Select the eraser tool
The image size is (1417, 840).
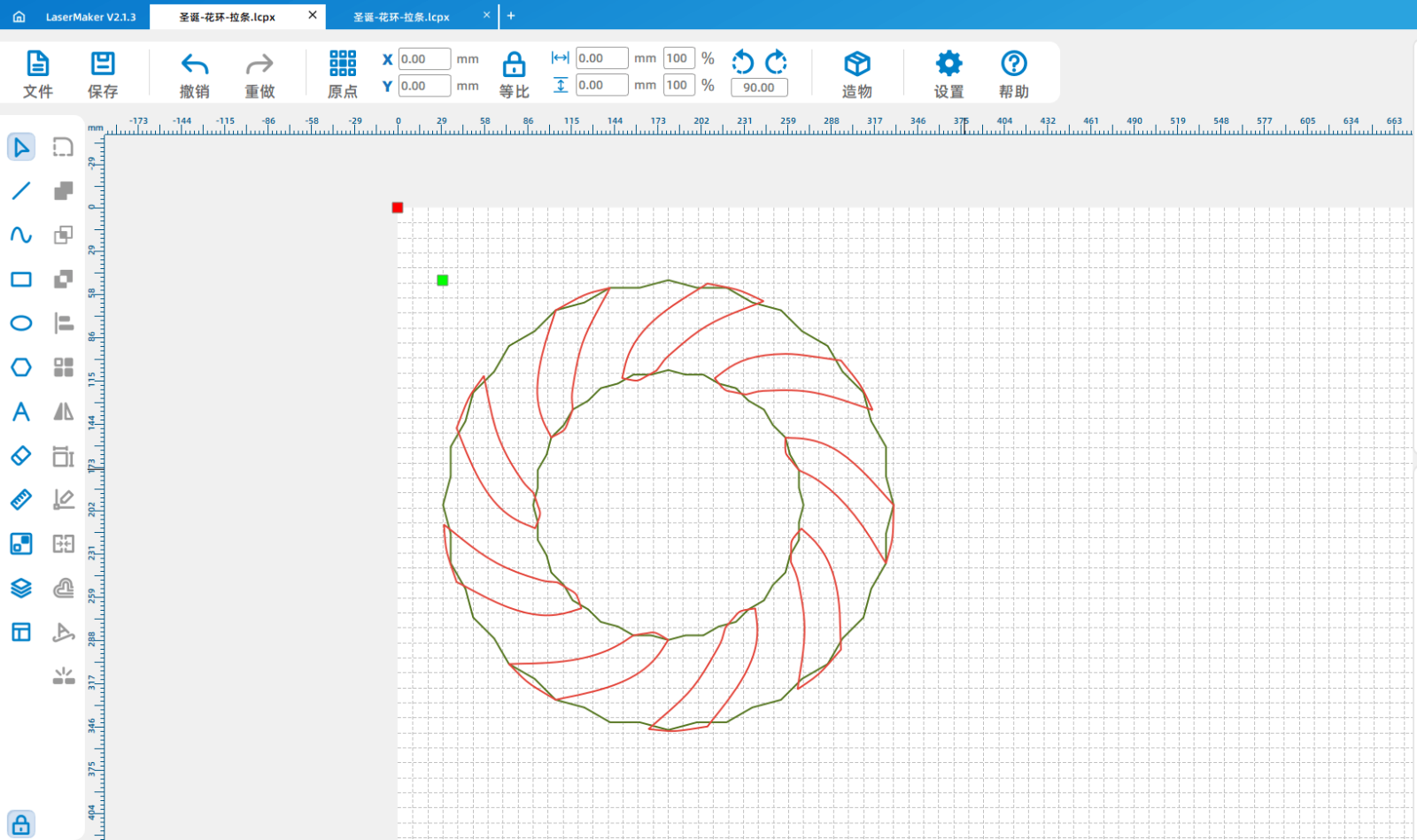click(21, 456)
